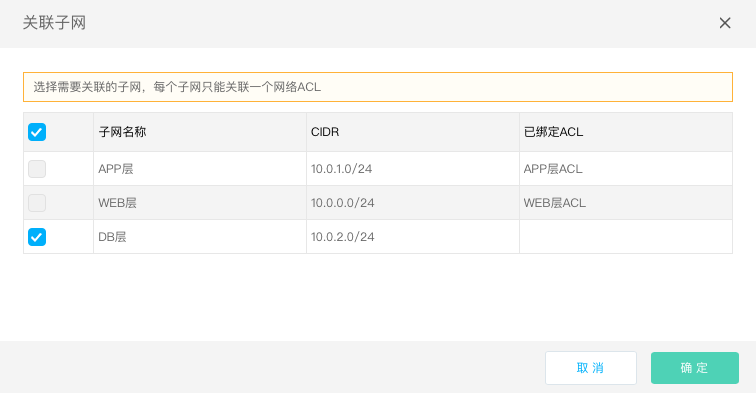Click the notice text about 网络ACL
The width and height of the screenshot is (756, 393).
[177, 87]
